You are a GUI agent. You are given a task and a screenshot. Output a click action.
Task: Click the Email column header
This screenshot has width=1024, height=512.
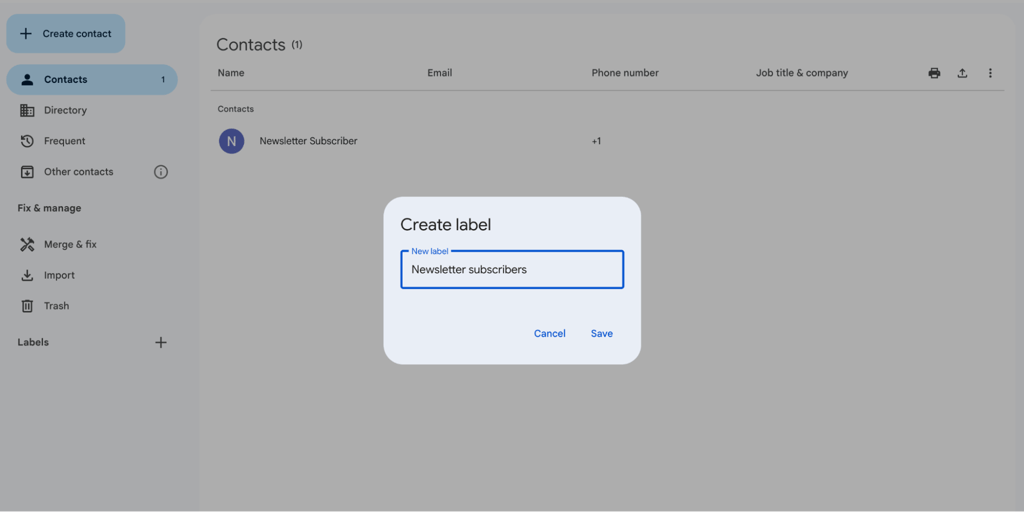[x=440, y=73]
